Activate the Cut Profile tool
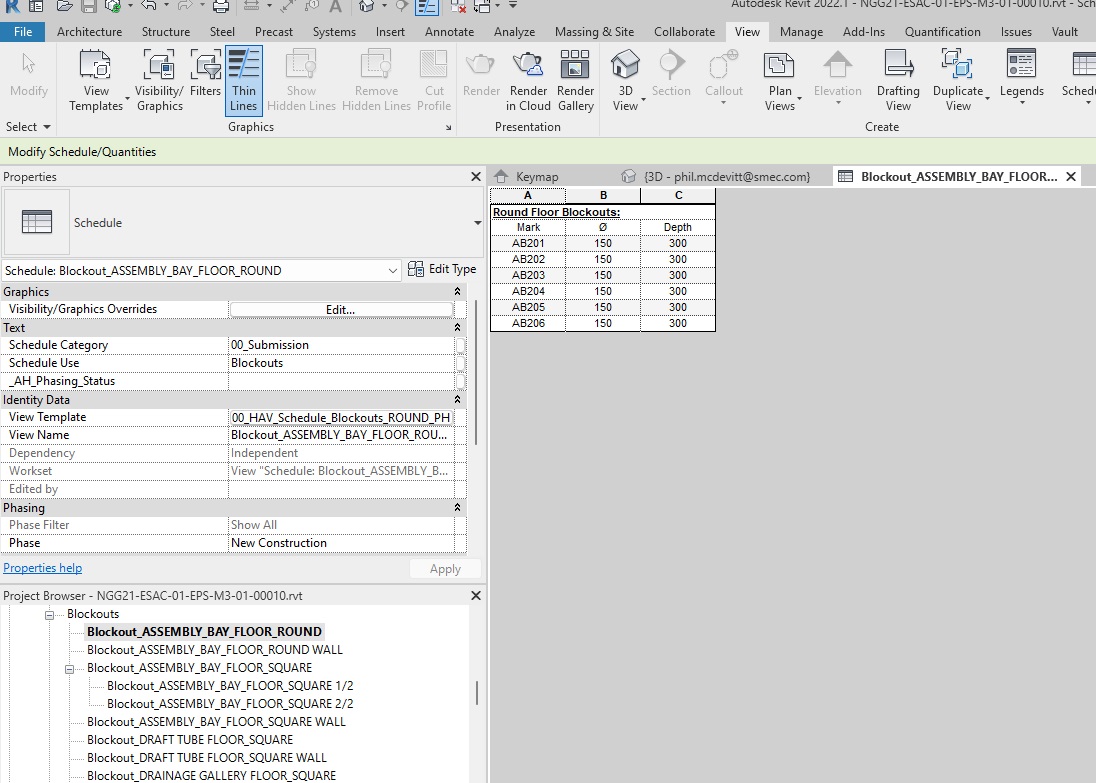 coord(433,80)
